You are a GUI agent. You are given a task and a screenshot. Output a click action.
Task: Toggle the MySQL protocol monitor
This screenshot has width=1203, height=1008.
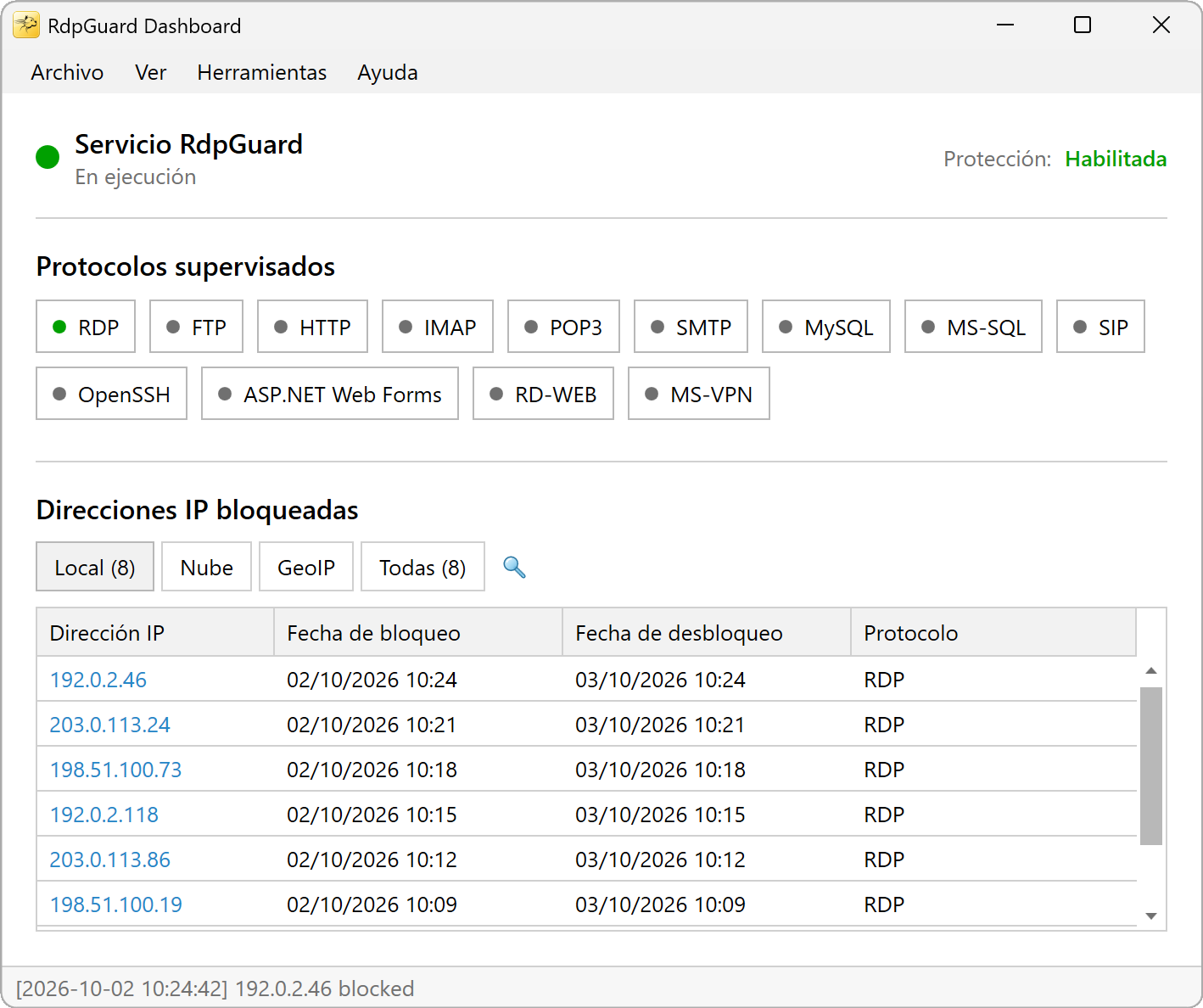826,327
